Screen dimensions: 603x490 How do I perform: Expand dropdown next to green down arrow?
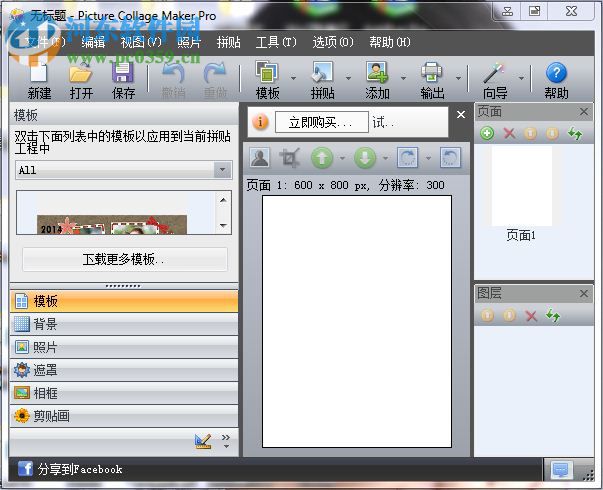385,158
